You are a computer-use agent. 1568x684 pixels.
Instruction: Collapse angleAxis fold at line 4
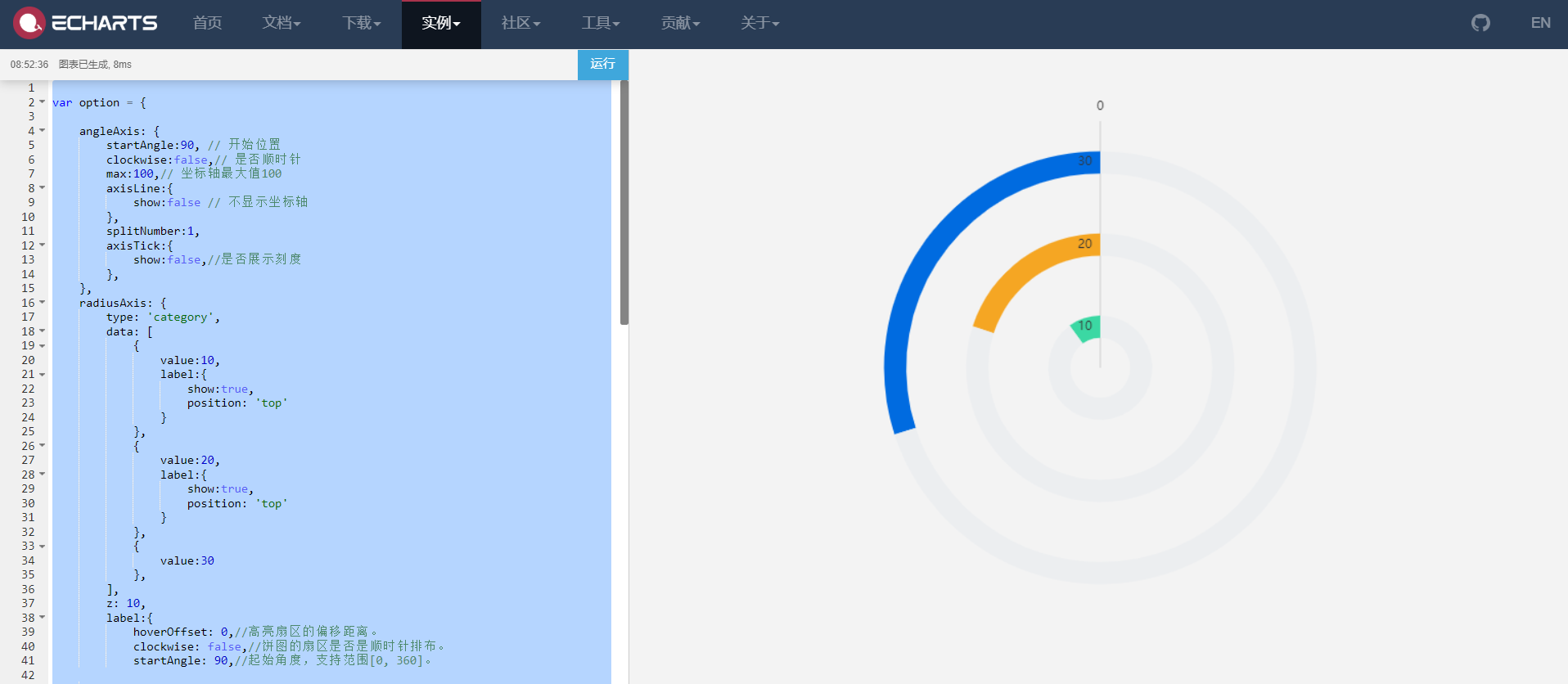43,131
